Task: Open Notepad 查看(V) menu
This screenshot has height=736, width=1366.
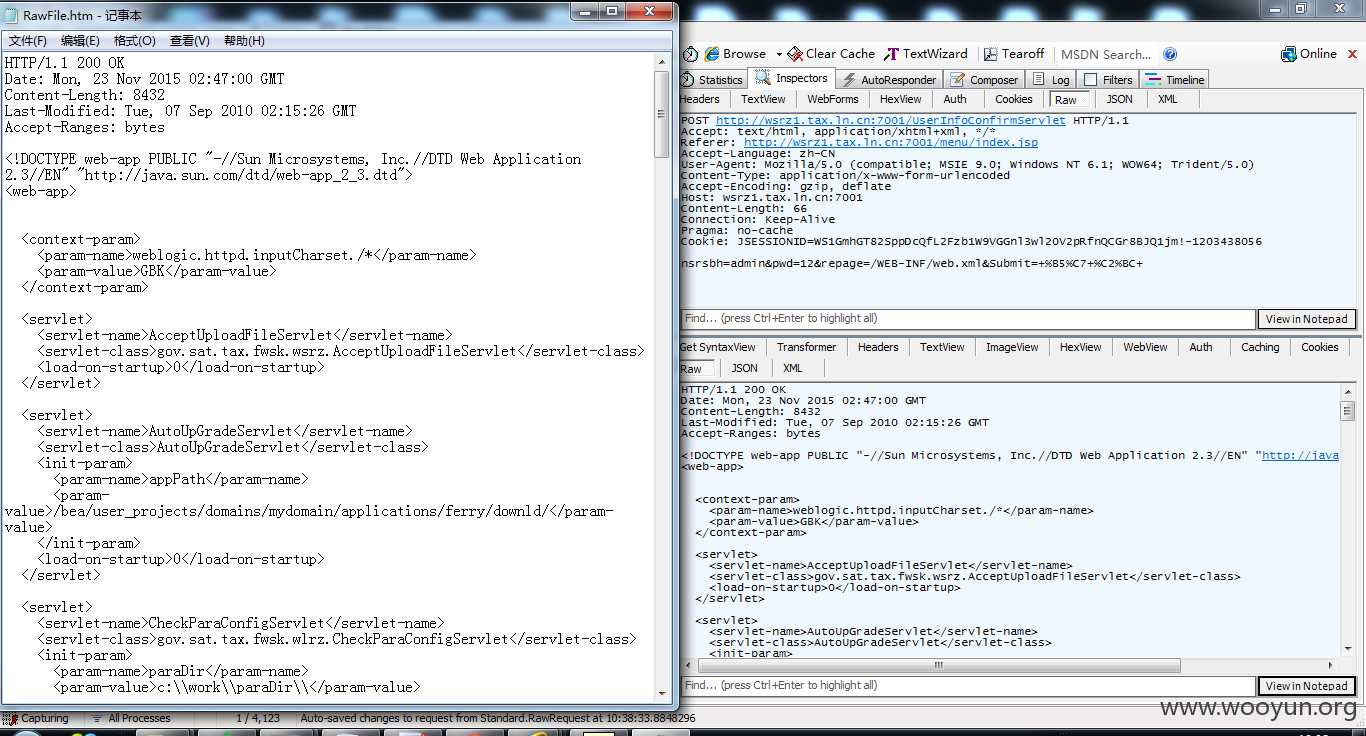Action: point(189,41)
